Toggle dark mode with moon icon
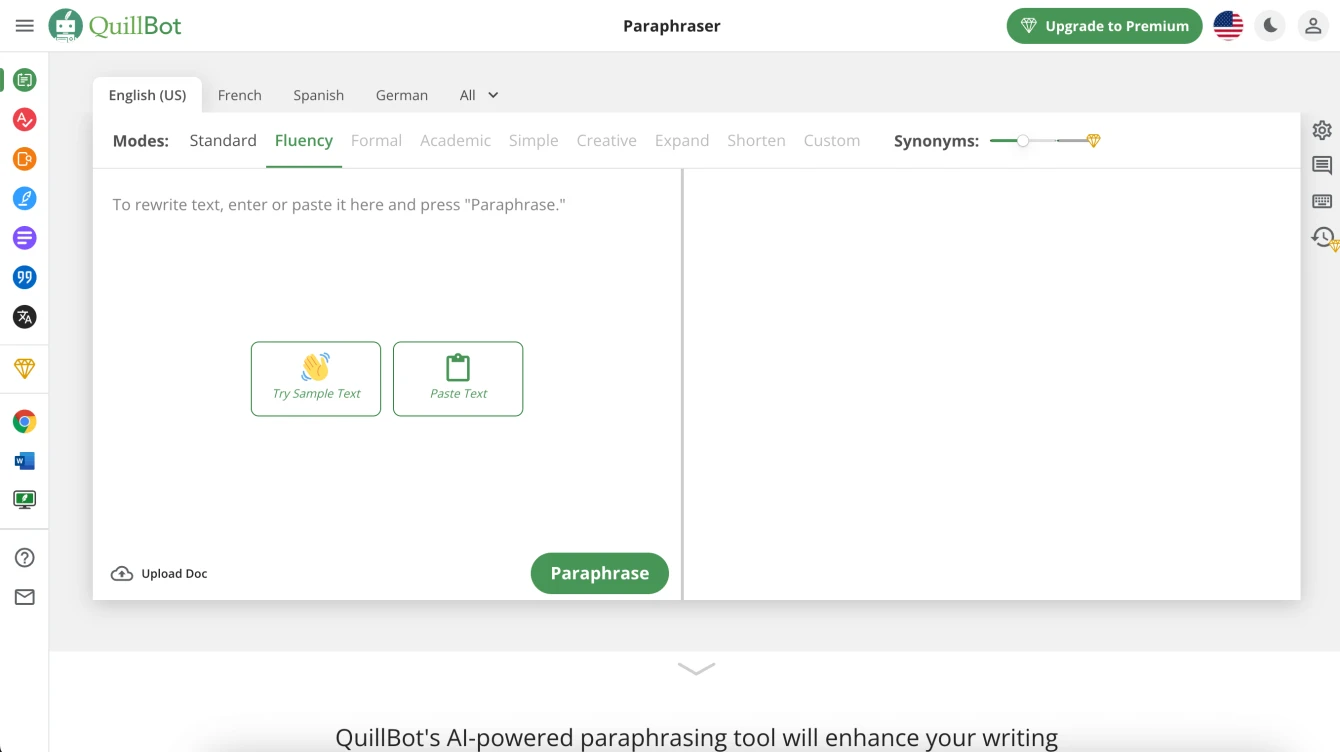 1271,26
